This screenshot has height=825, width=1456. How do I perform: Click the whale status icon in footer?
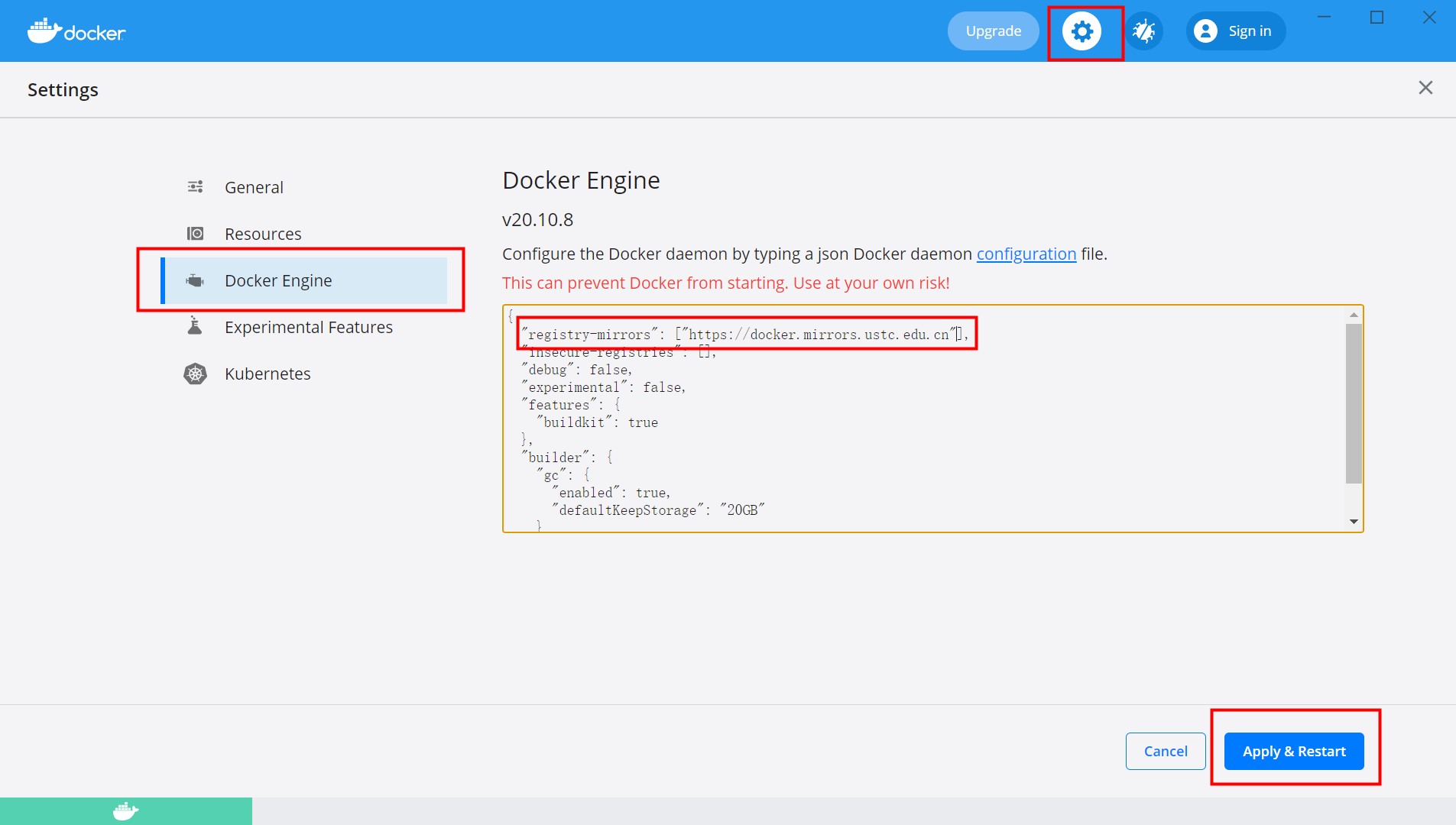(x=126, y=811)
